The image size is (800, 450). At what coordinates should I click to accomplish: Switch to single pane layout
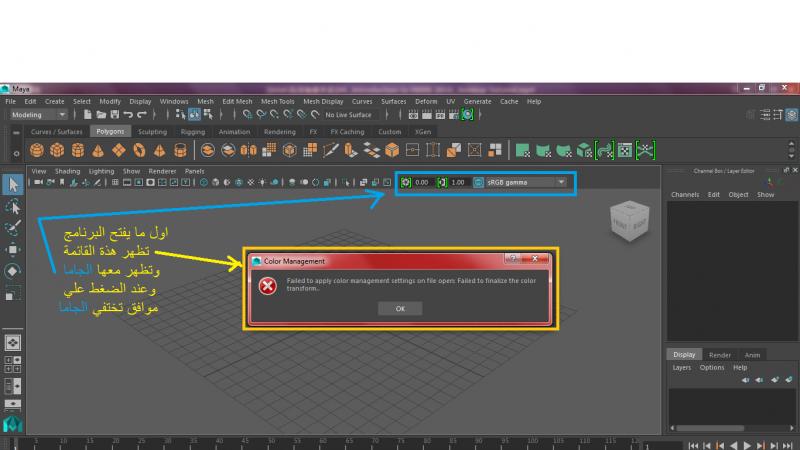(13, 342)
